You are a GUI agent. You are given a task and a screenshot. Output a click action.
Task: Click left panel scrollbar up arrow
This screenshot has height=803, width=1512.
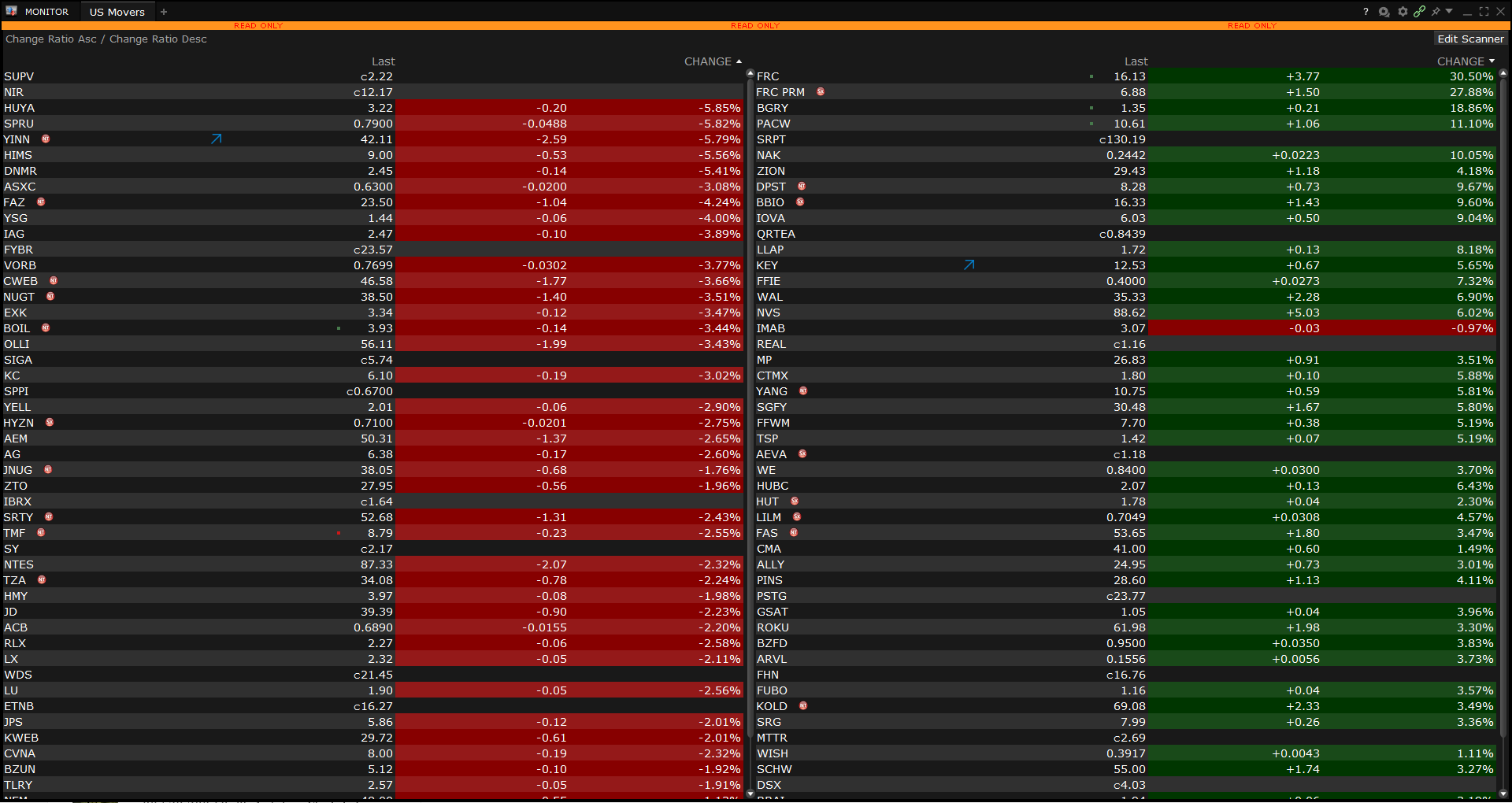(750, 73)
